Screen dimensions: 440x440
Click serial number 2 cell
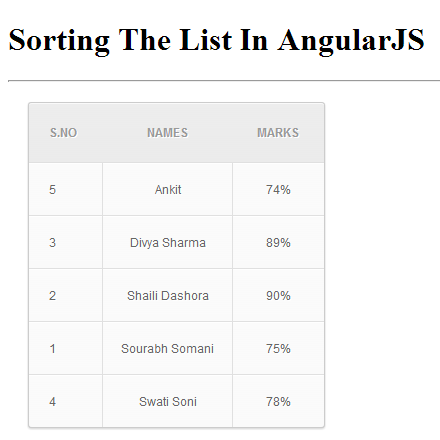click(66, 295)
